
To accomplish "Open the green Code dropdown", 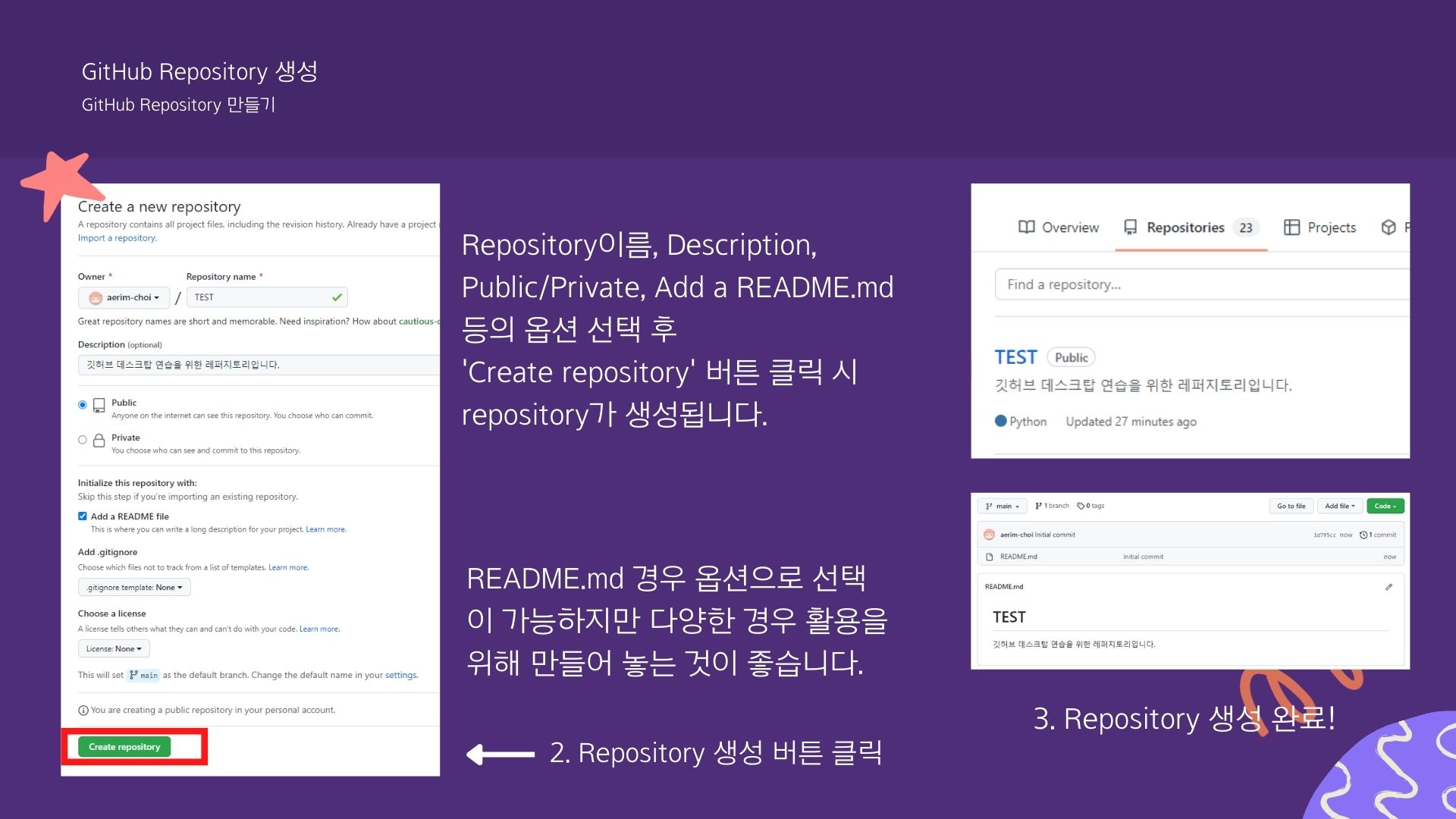I will [x=1385, y=506].
